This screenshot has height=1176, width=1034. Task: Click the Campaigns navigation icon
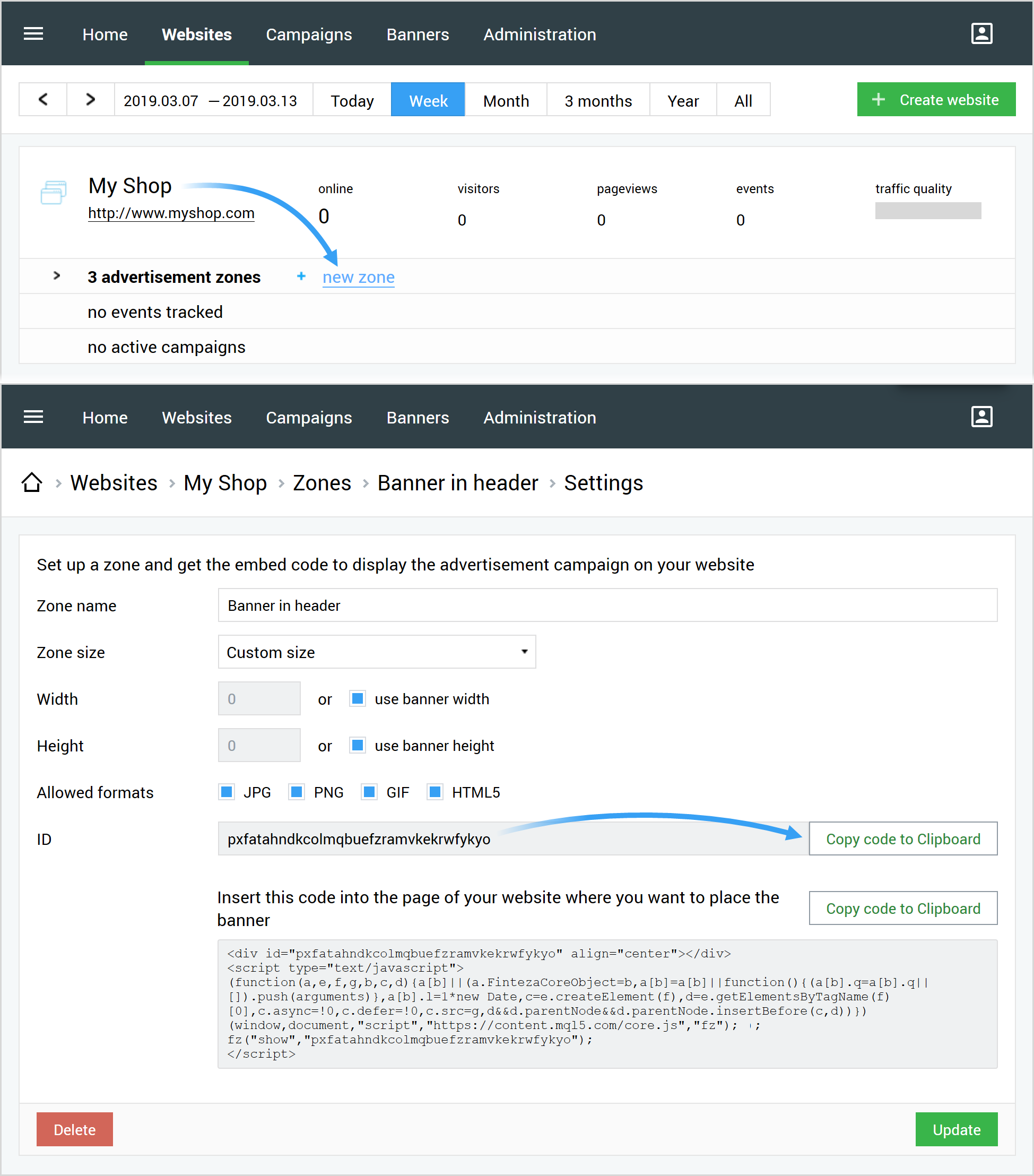pos(309,34)
